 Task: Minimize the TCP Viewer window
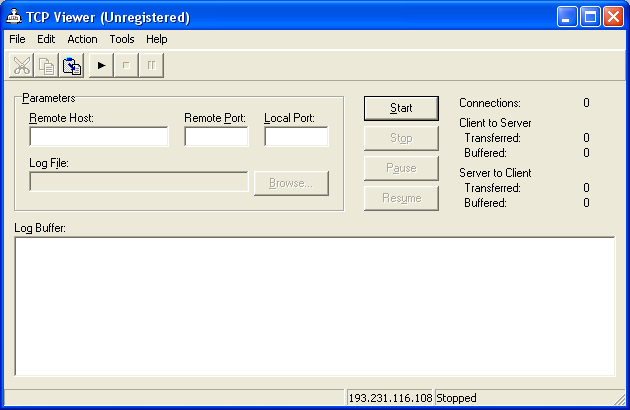(x=567, y=17)
